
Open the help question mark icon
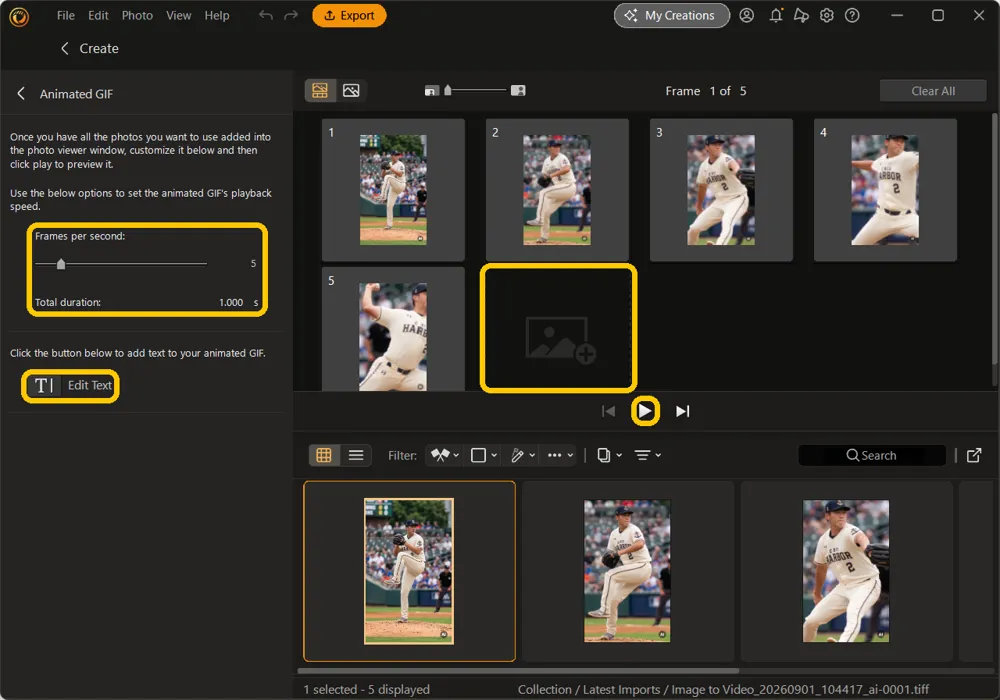point(852,15)
